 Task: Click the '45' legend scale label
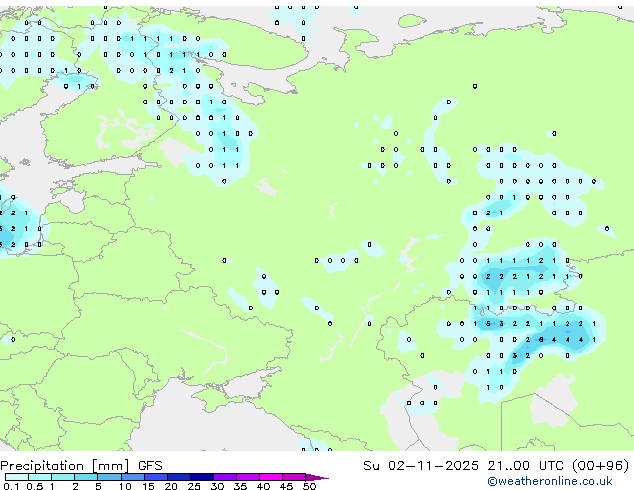tap(287, 486)
